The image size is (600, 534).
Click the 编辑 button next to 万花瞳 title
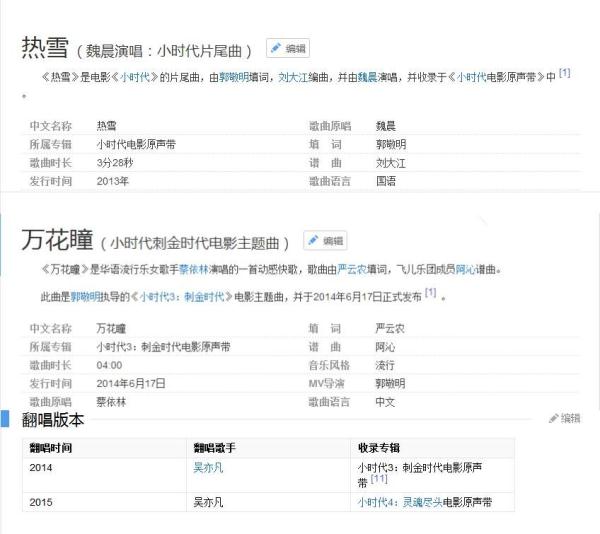pyautogui.click(x=325, y=241)
